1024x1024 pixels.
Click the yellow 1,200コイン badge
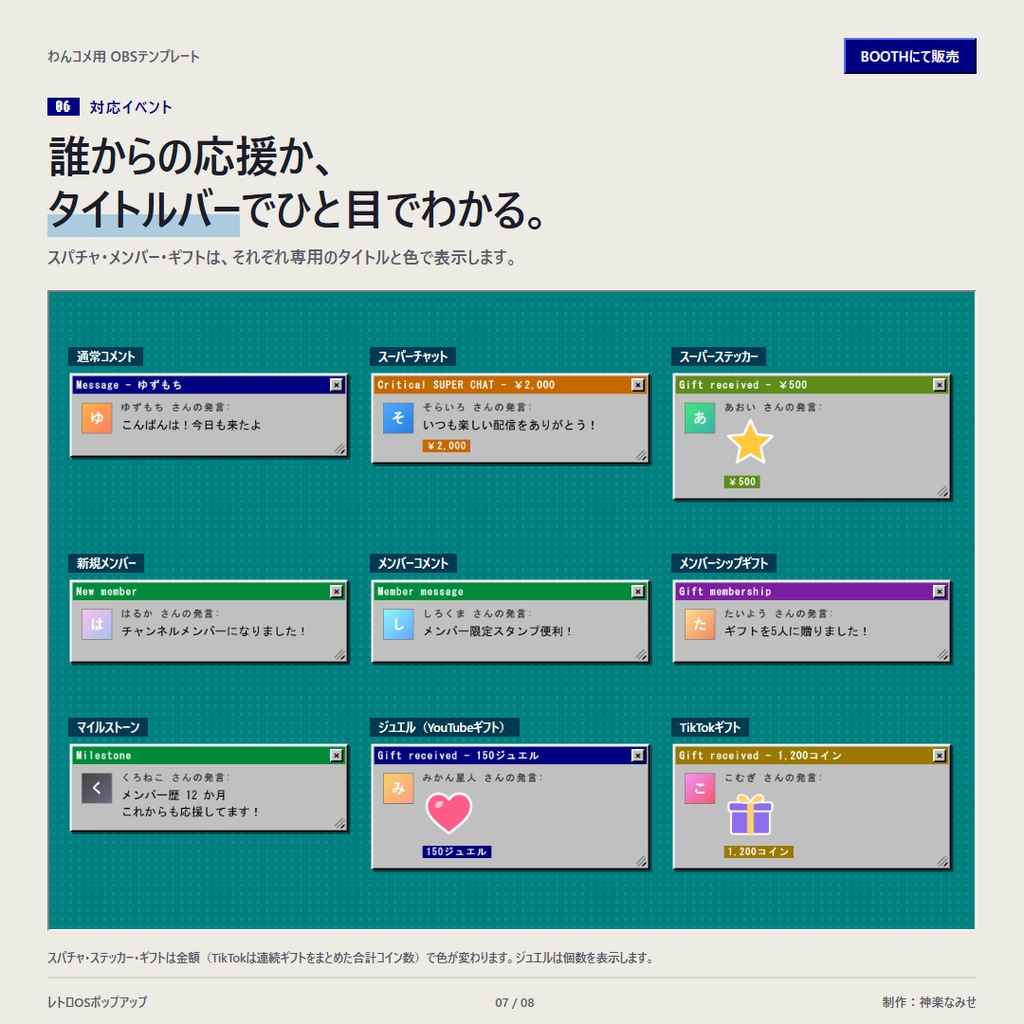click(758, 852)
